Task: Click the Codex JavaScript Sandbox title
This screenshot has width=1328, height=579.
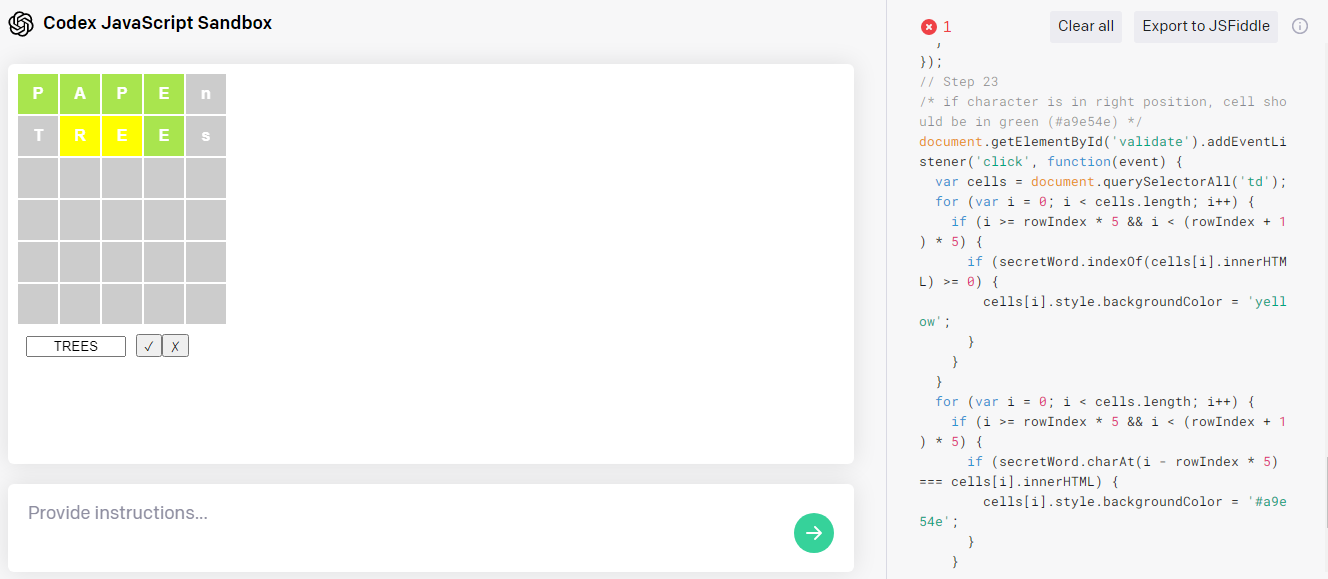Action: click(x=157, y=23)
